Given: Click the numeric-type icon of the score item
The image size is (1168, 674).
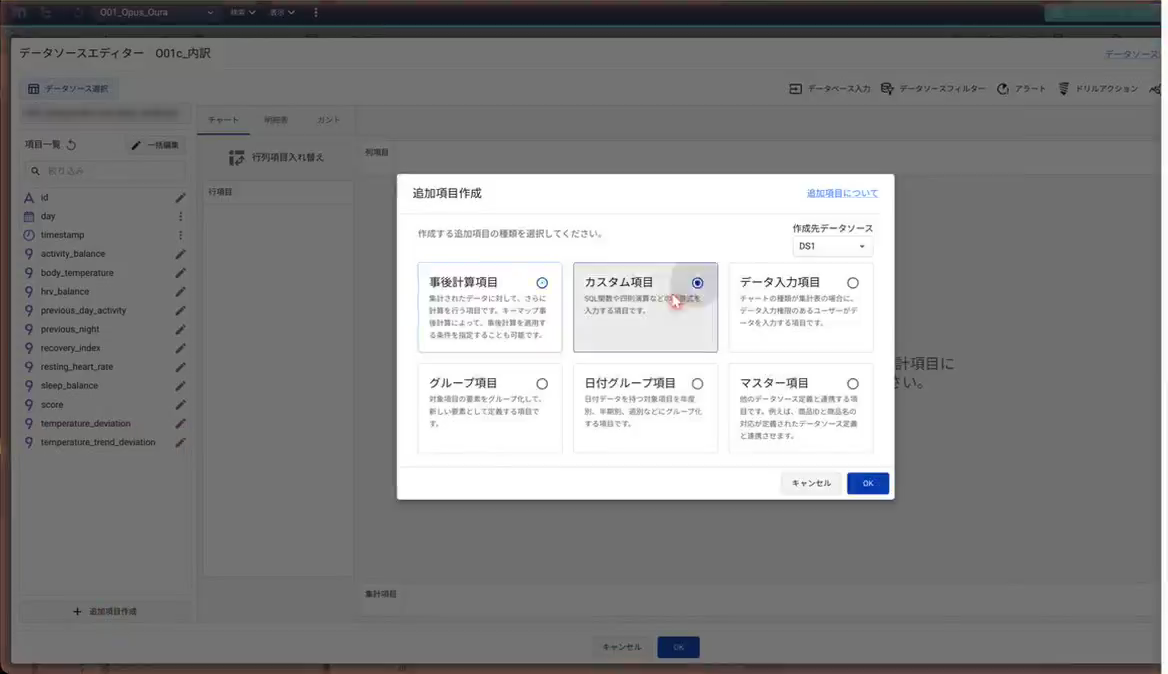Looking at the screenshot, I should 28,405.
